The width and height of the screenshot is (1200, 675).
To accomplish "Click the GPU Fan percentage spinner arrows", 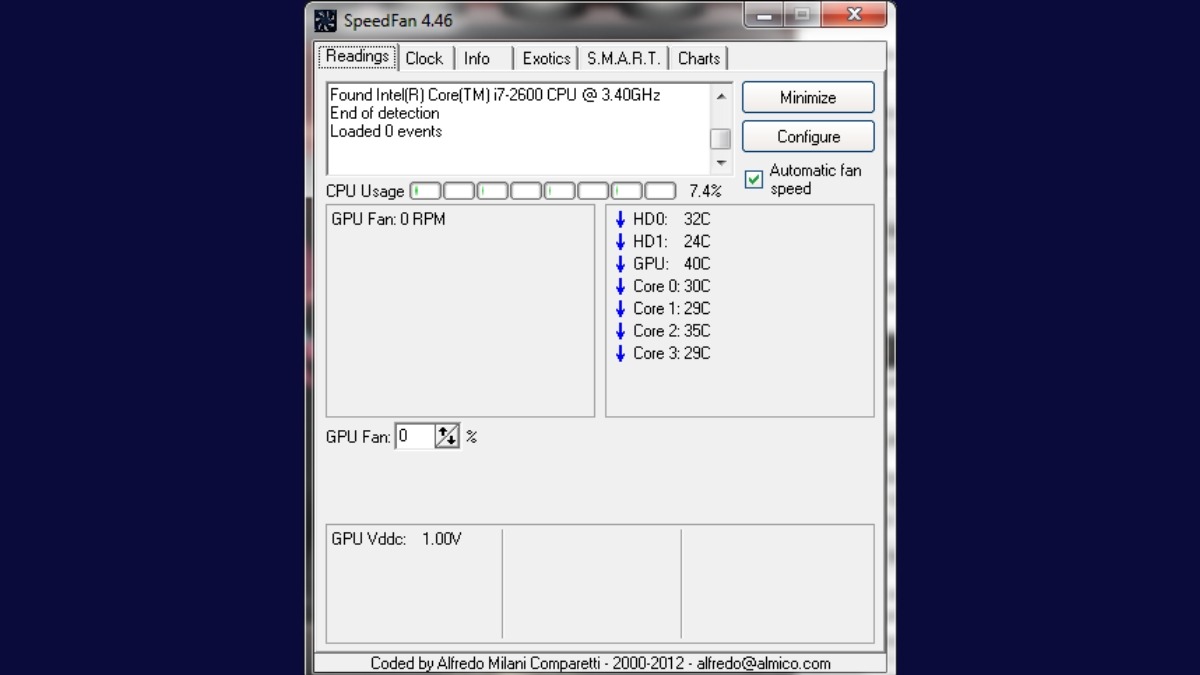I will click(x=447, y=436).
